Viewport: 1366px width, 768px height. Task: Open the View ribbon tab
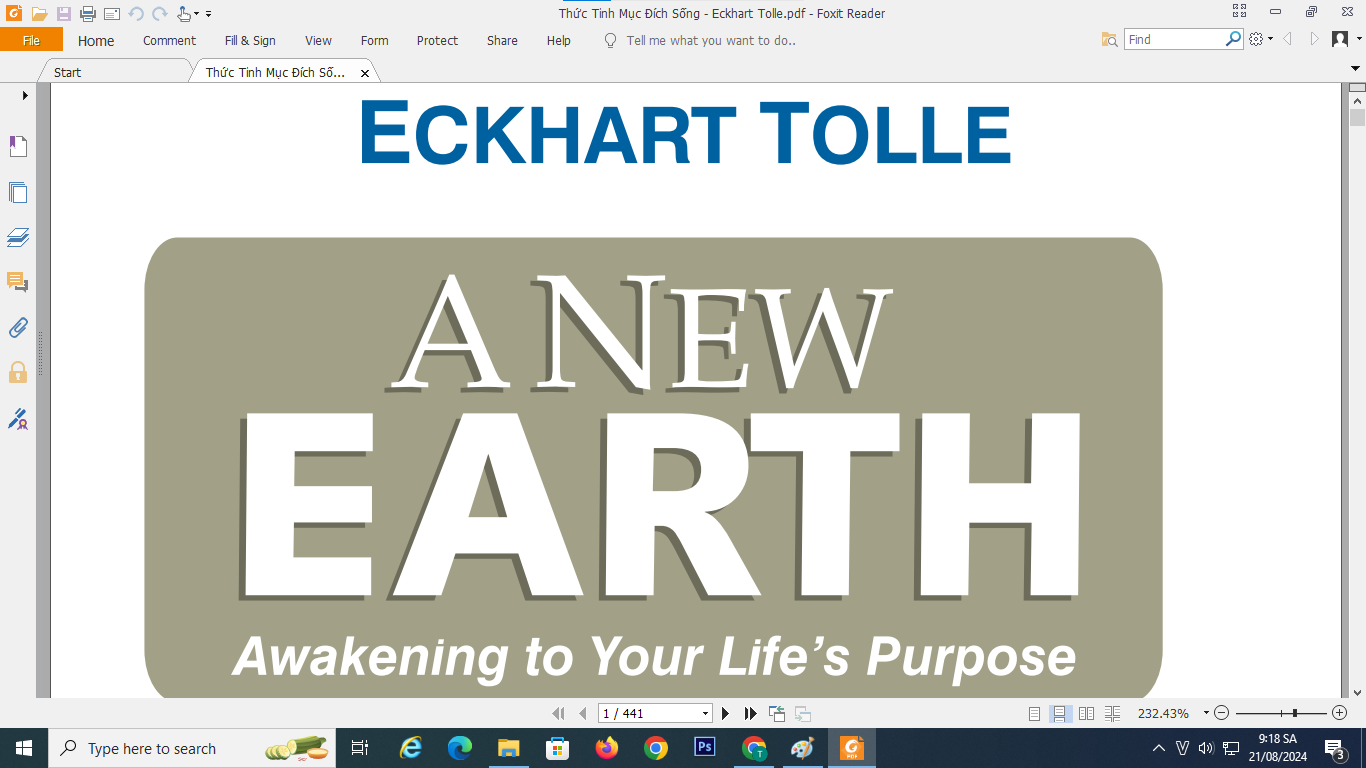tap(318, 40)
